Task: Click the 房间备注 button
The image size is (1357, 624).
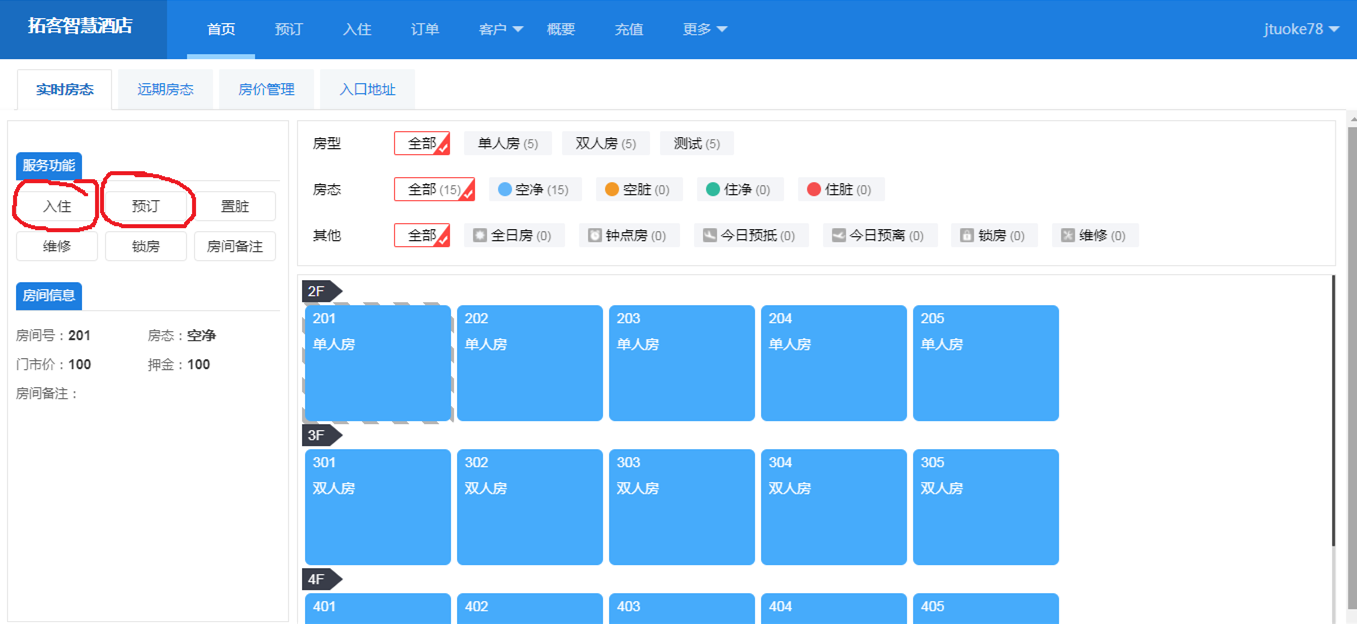Action: (235, 246)
